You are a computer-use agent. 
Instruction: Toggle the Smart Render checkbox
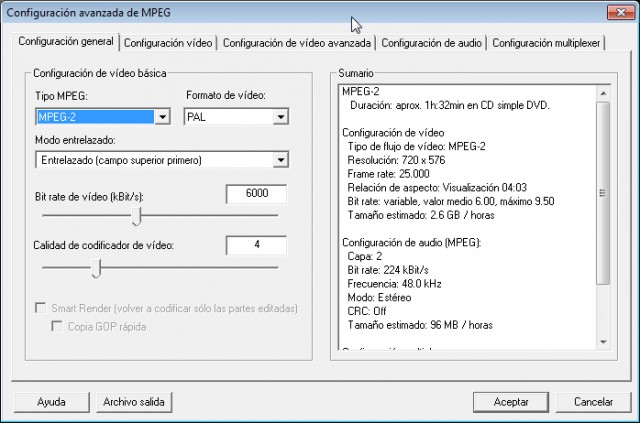[x=40, y=308]
